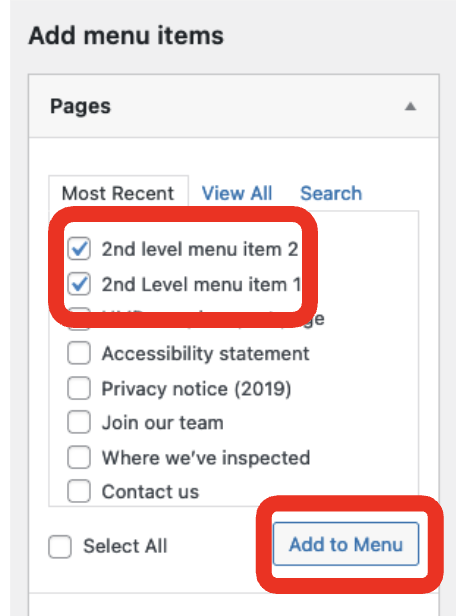Viewport: 466px width, 616px height.
Task: Enable the Select All checkbox
Action: click(60, 546)
